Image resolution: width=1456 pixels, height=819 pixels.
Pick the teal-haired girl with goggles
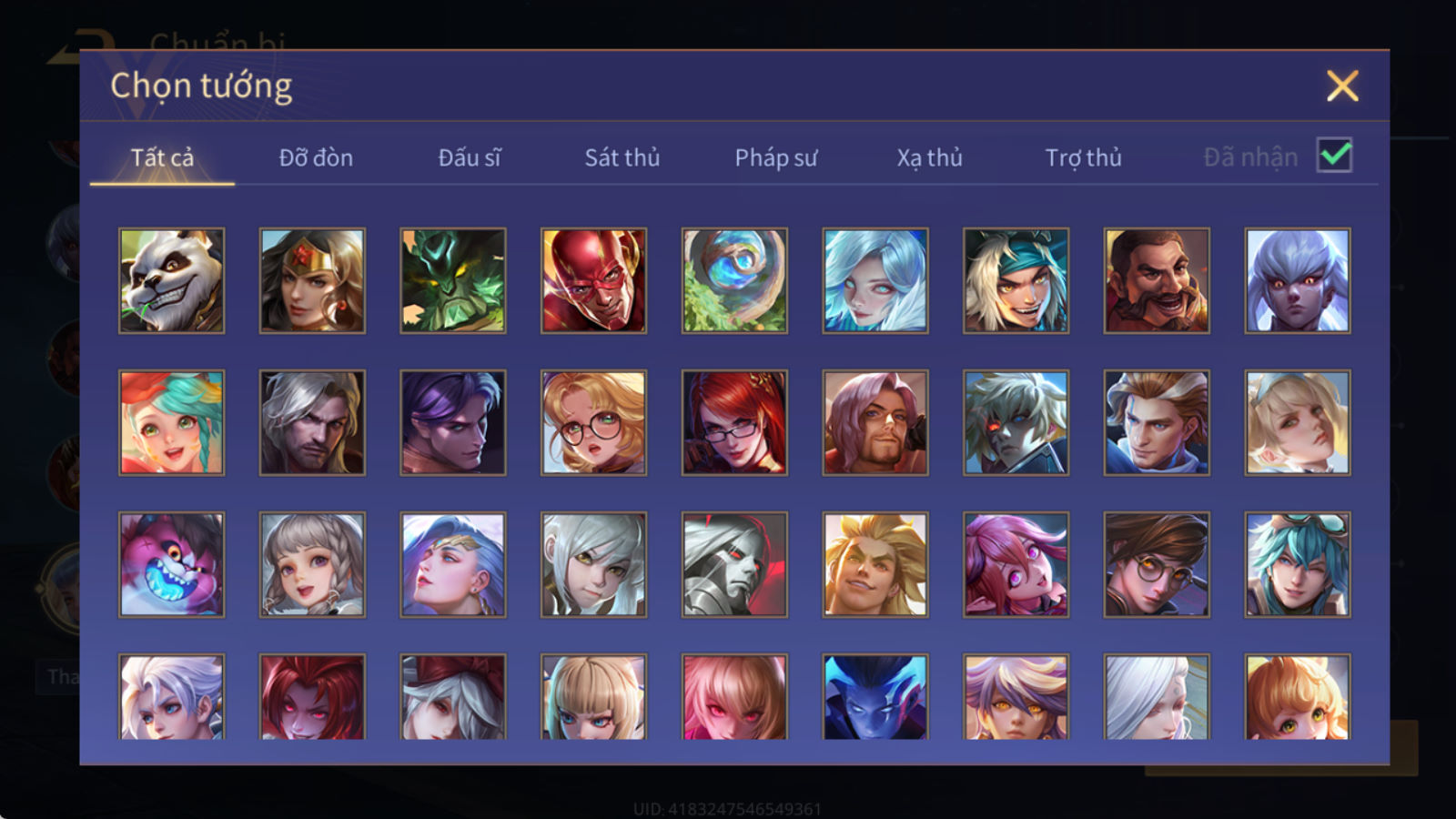click(x=1298, y=564)
